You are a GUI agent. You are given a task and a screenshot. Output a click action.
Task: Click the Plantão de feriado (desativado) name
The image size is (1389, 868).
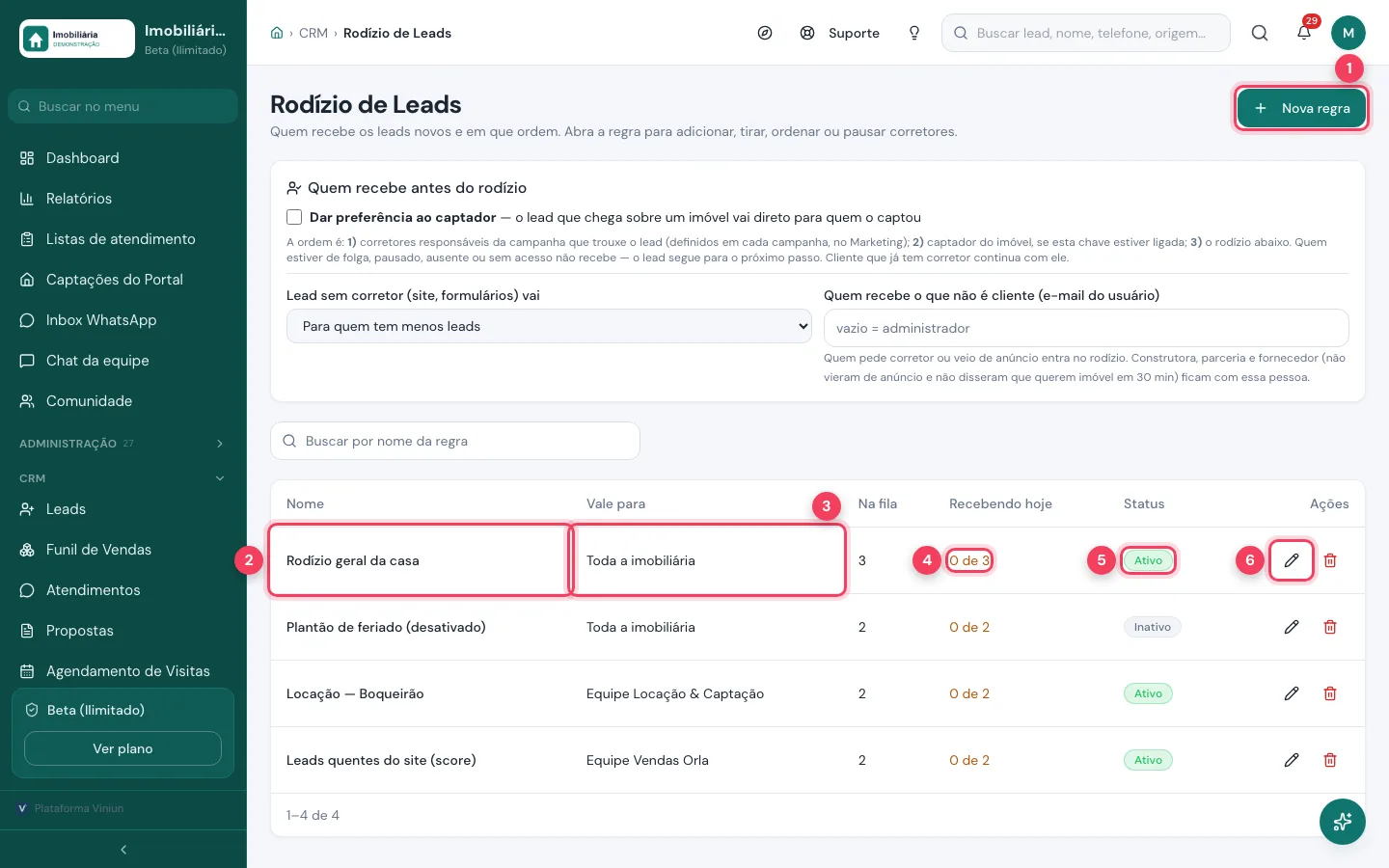386,627
